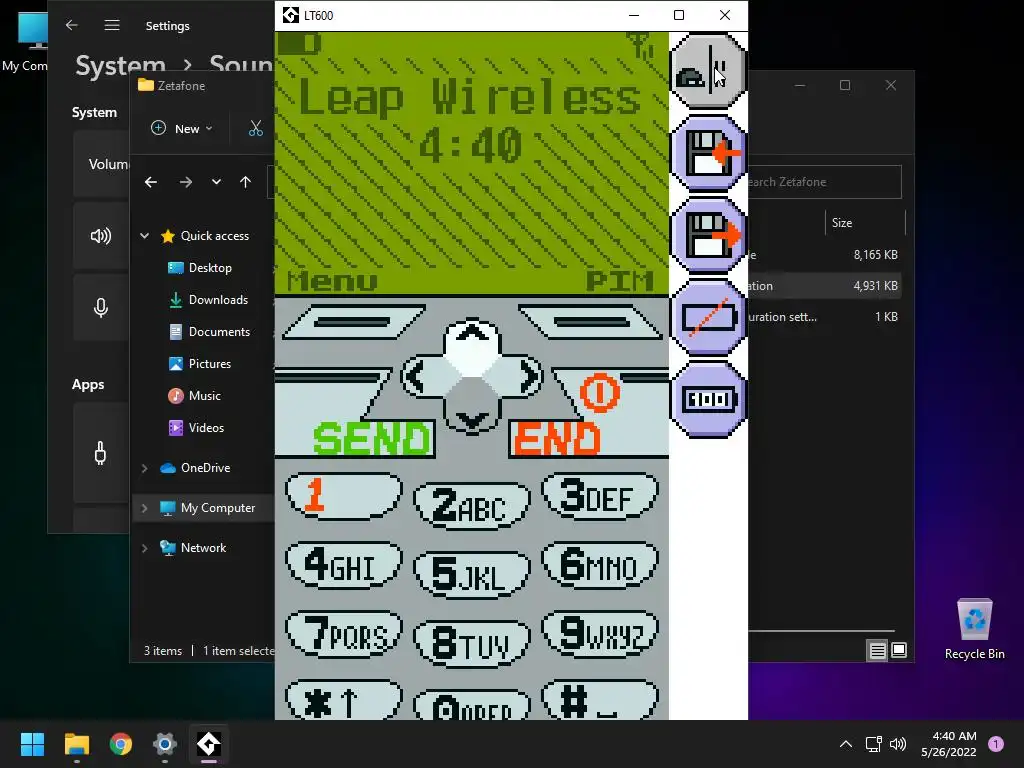This screenshot has width=1024, height=768.
Task: Tap the phone's left soft key
Action: pyautogui.click(x=353, y=322)
